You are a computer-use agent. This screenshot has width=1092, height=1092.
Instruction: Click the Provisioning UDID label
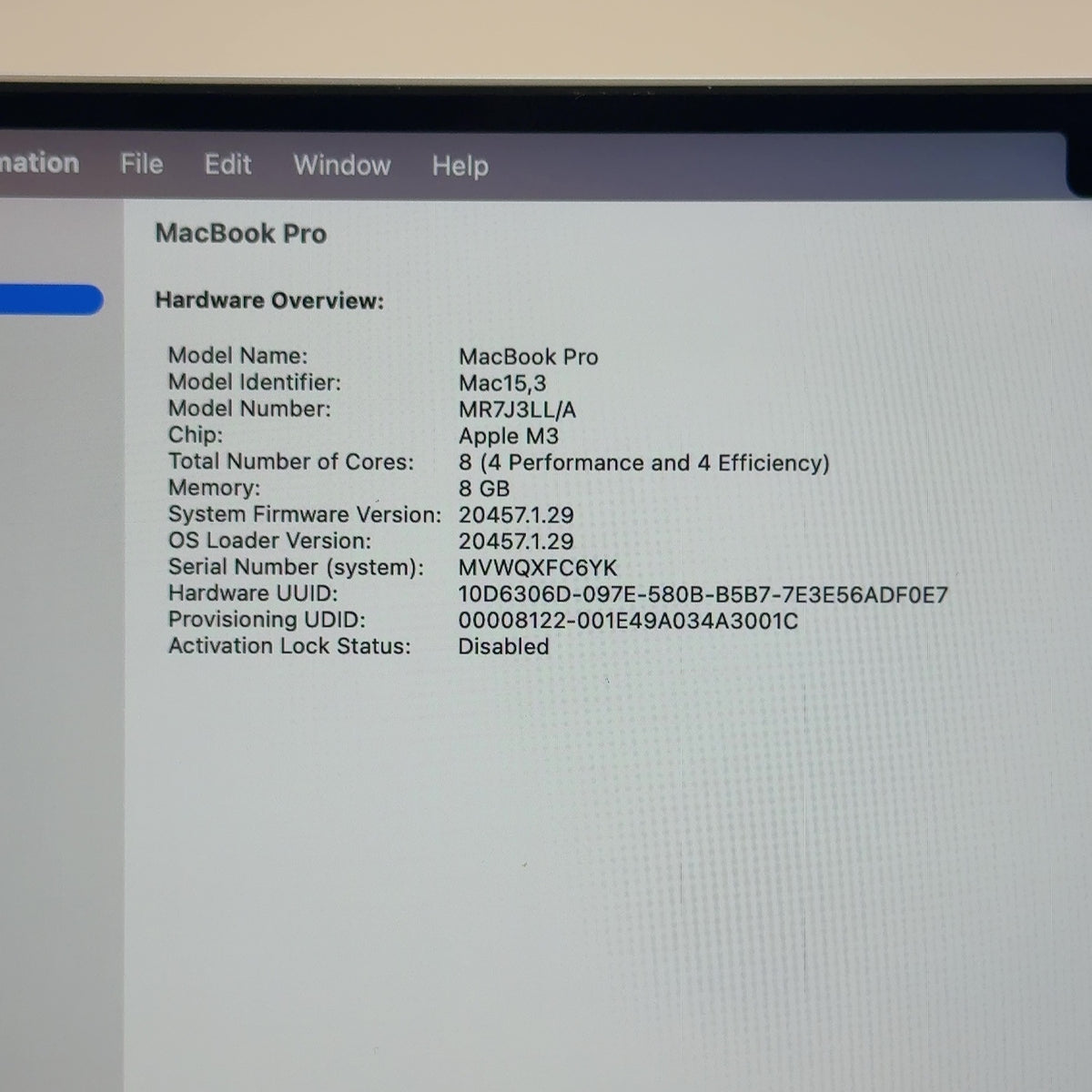click(x=267, y=620)
